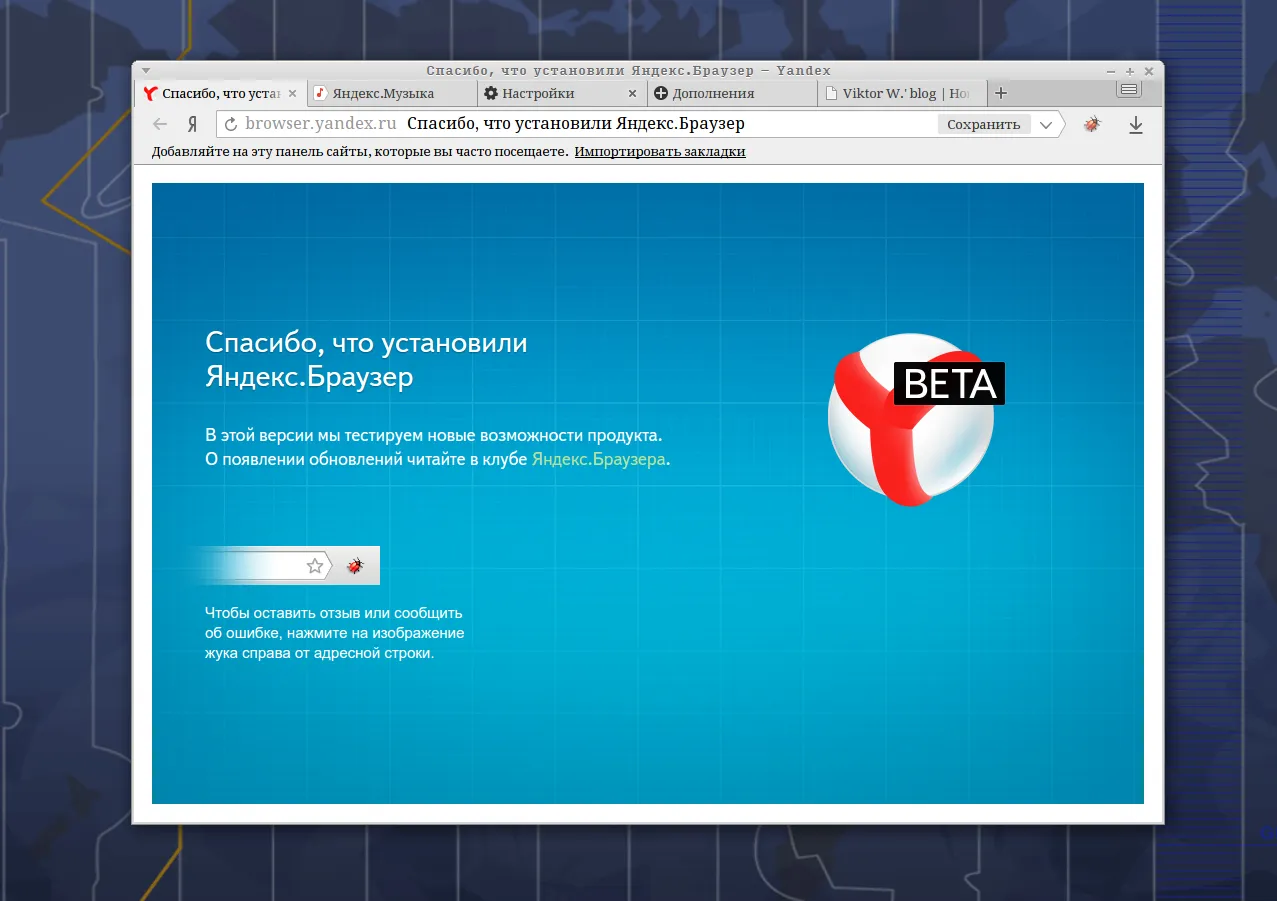Open Yandex home via the Я icon
The image size is (1277, 901).
(x=191, y=125)
